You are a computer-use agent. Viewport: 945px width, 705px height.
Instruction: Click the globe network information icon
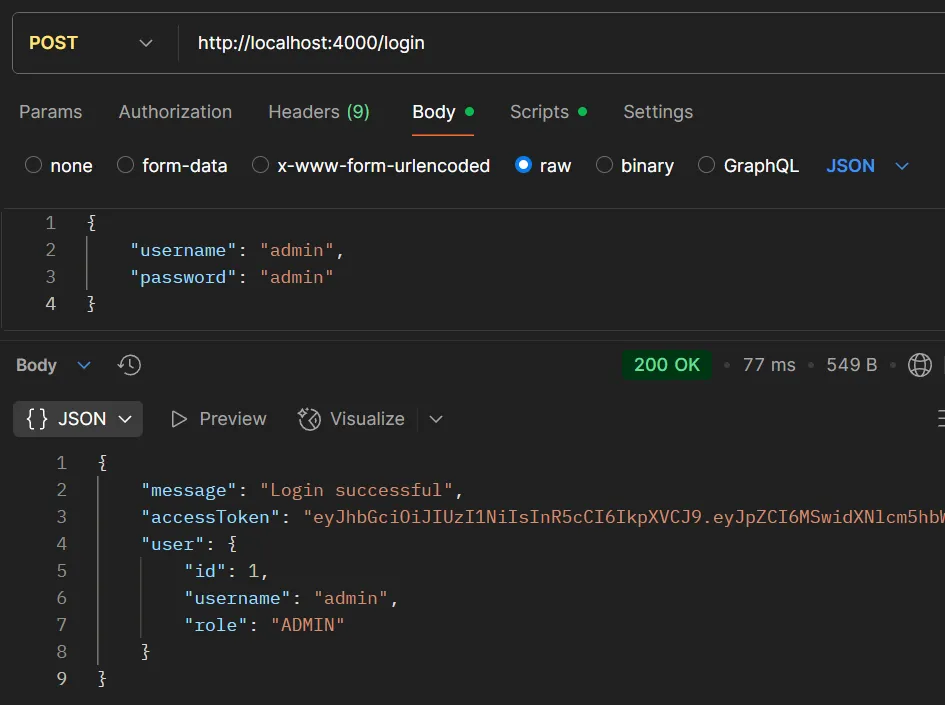tap(920, 365)
